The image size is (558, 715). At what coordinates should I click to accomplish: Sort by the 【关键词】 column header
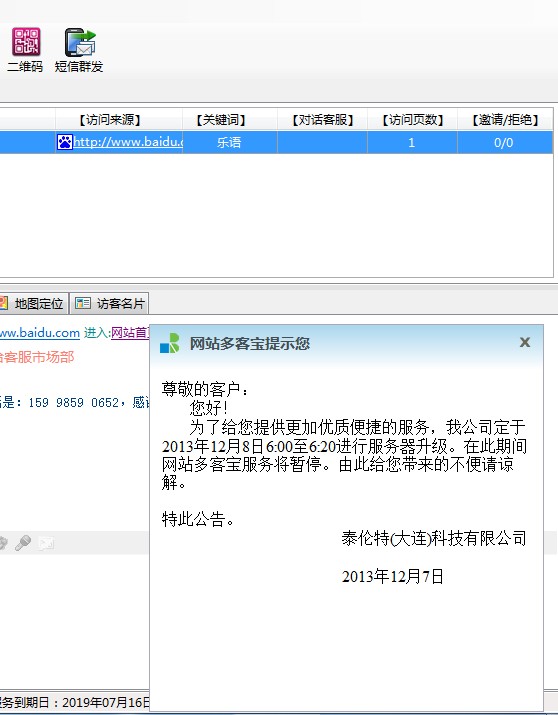pyautogui.click(x=221, y=120)
